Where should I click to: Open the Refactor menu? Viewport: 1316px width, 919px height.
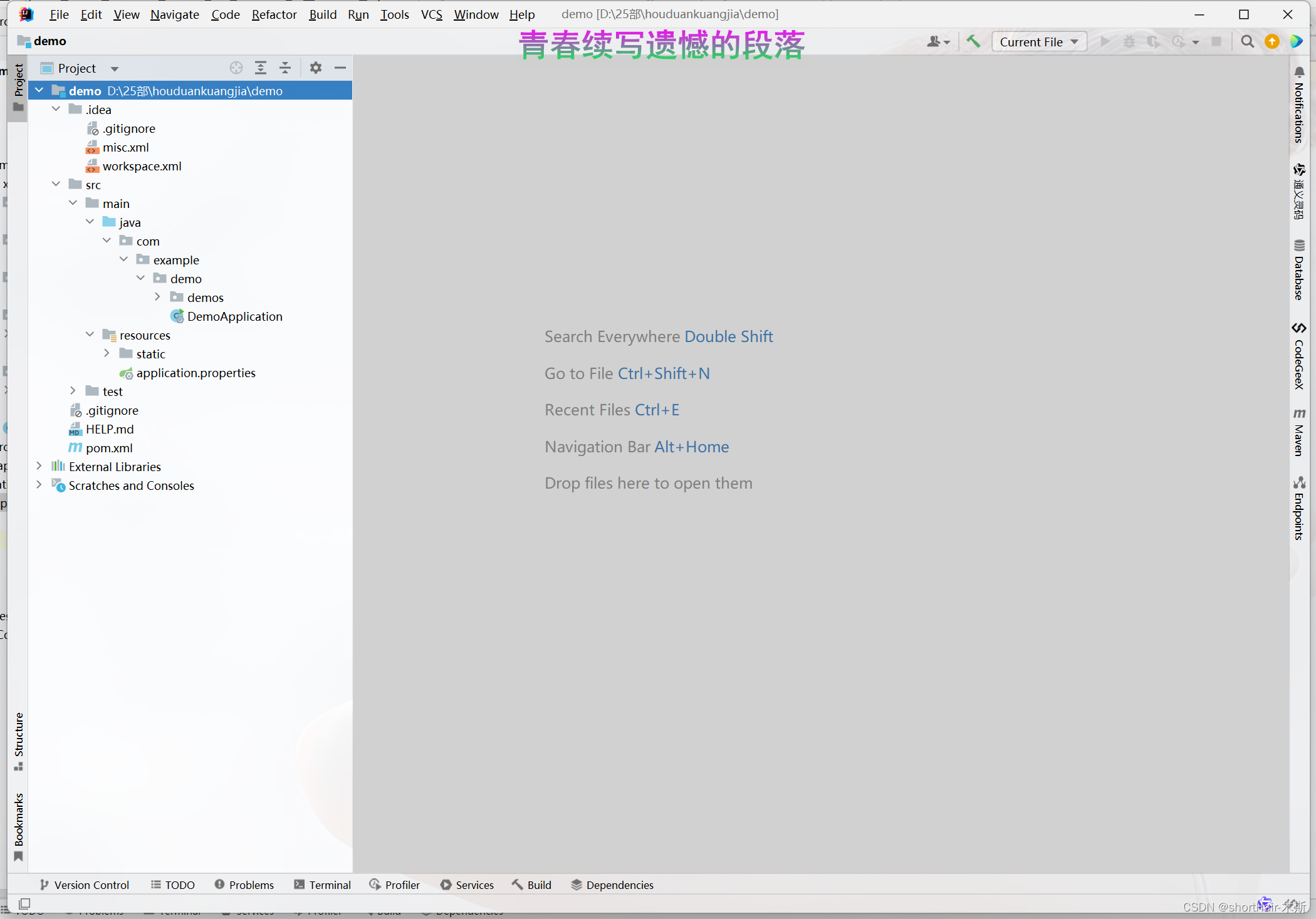pos(274,14)
